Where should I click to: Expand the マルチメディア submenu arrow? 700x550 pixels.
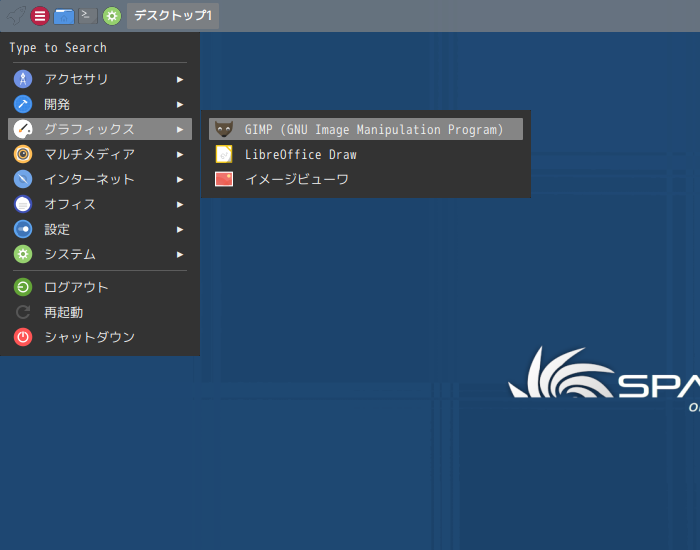click(x=180, y=154)
